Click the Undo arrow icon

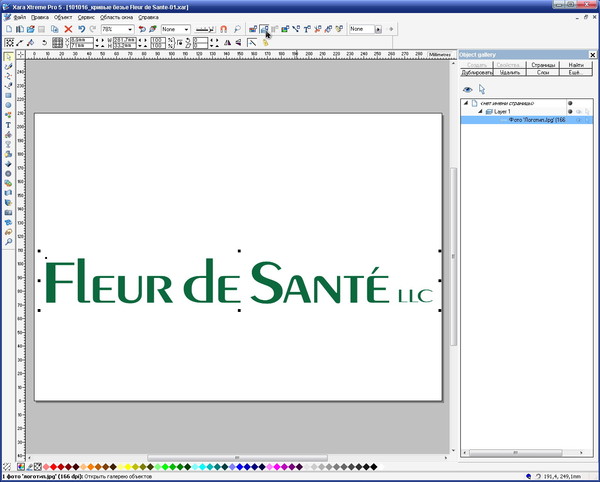coord(81,29)
